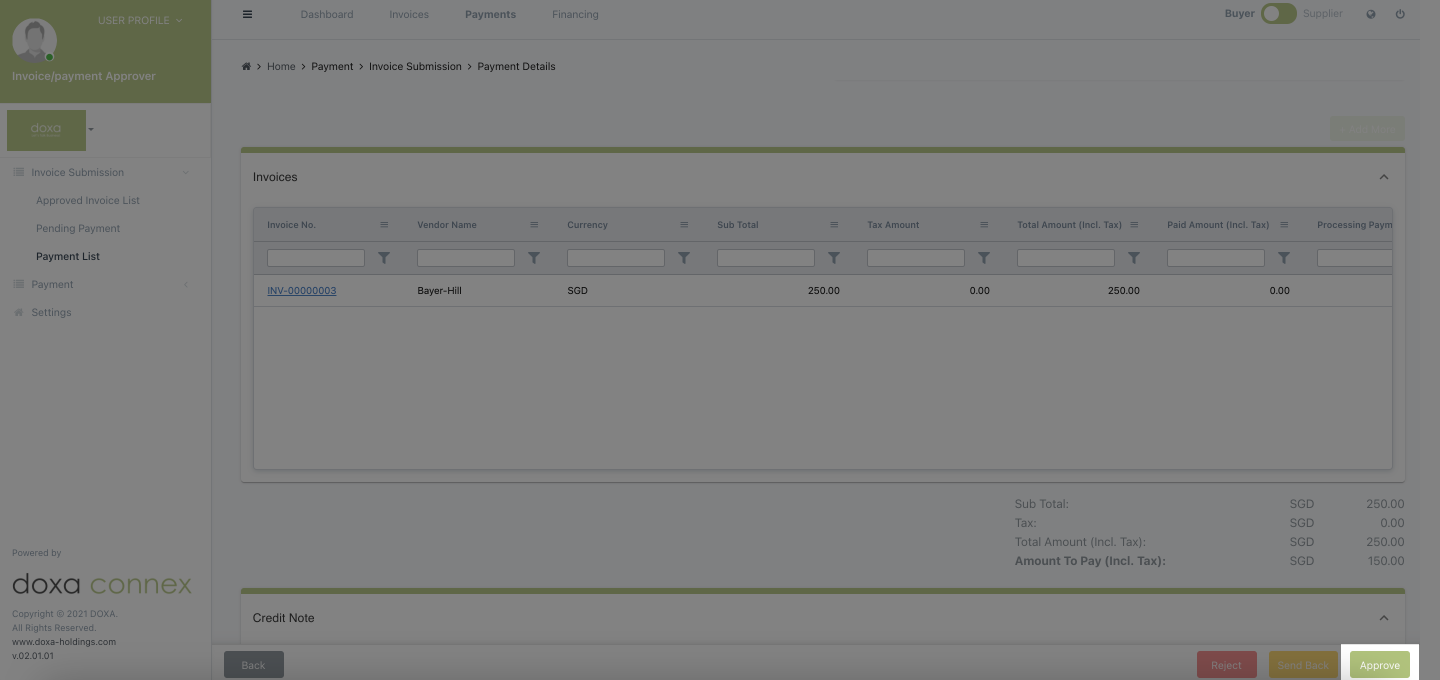
Task: Click the Back button
Action: 253,665
